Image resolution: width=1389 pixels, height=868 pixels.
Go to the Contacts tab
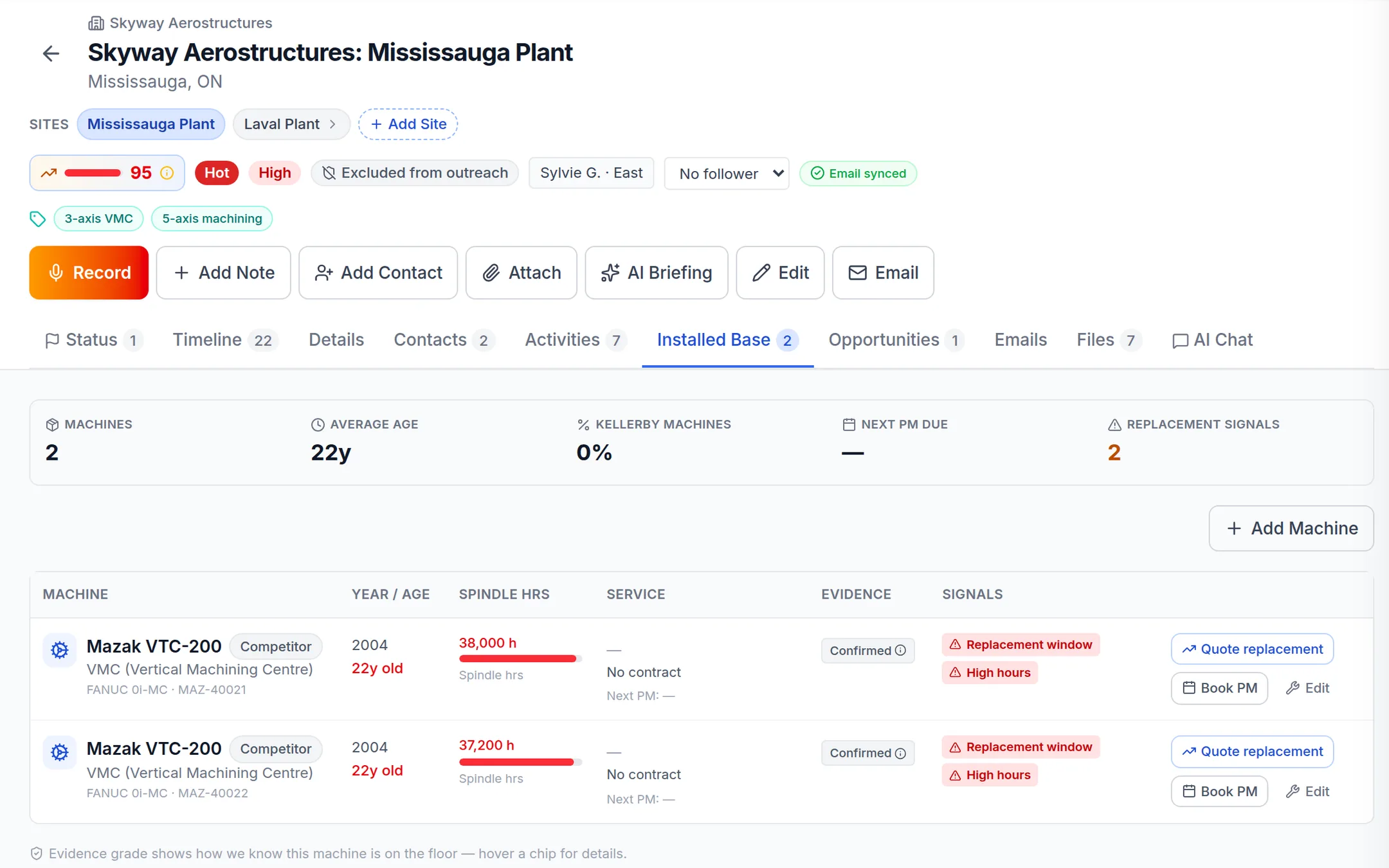pyautogui.click(x=444, y=340)
